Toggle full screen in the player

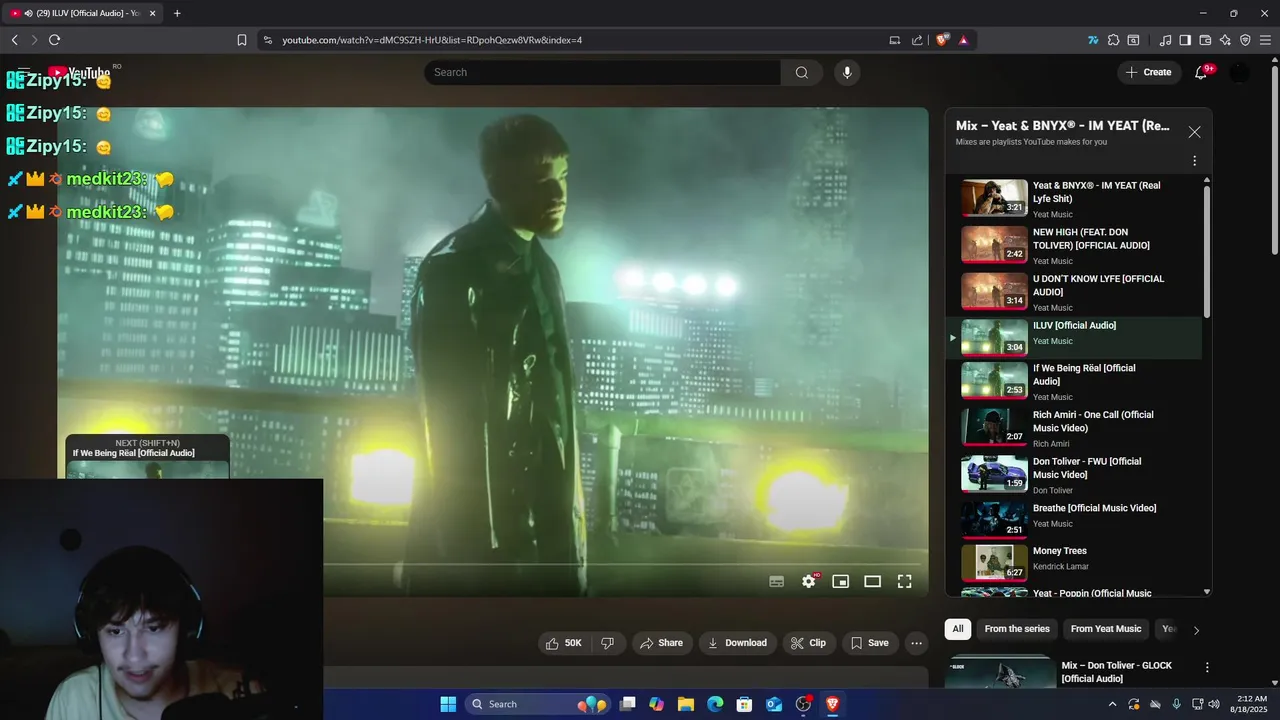[x=905, y=581]
